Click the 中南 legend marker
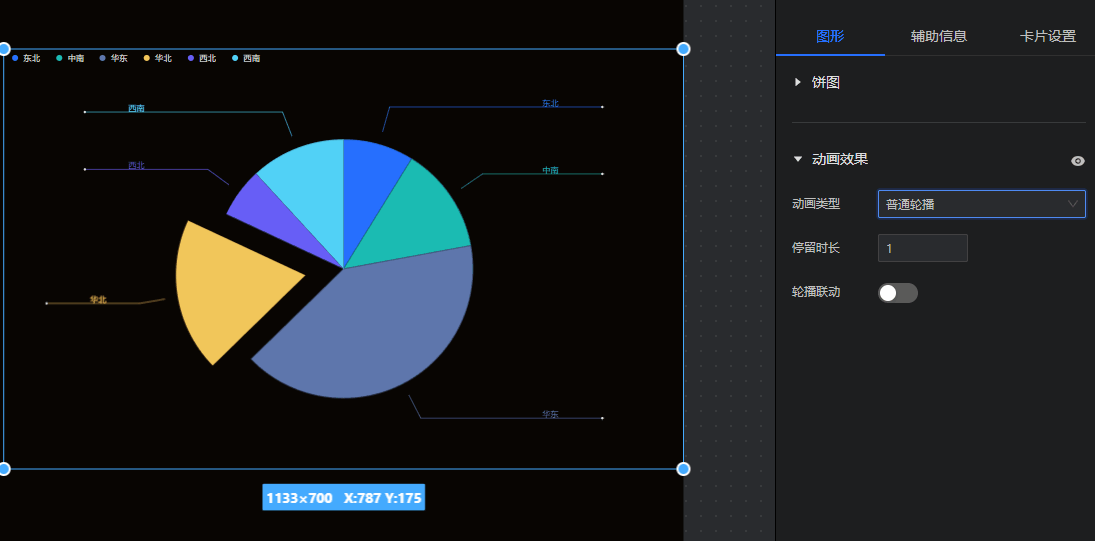This screenshot has height=541, width=1095. 60,59
